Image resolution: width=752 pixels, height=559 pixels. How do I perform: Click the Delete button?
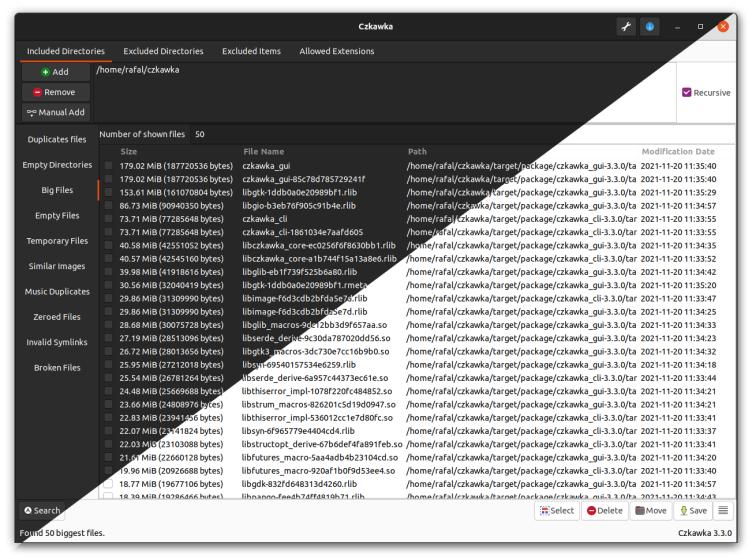(x=605, y=510)
